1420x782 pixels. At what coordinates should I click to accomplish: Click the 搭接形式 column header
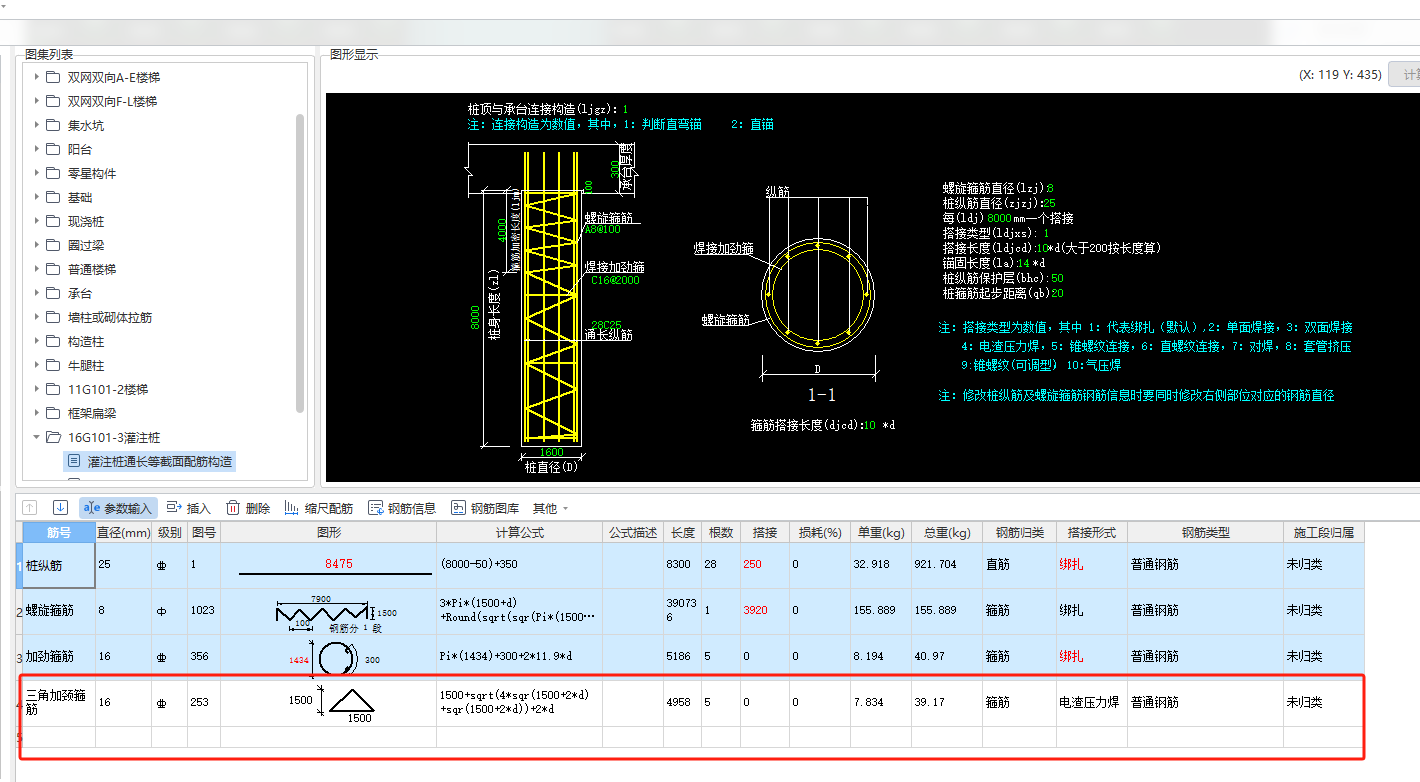(x=1091, y=533)
